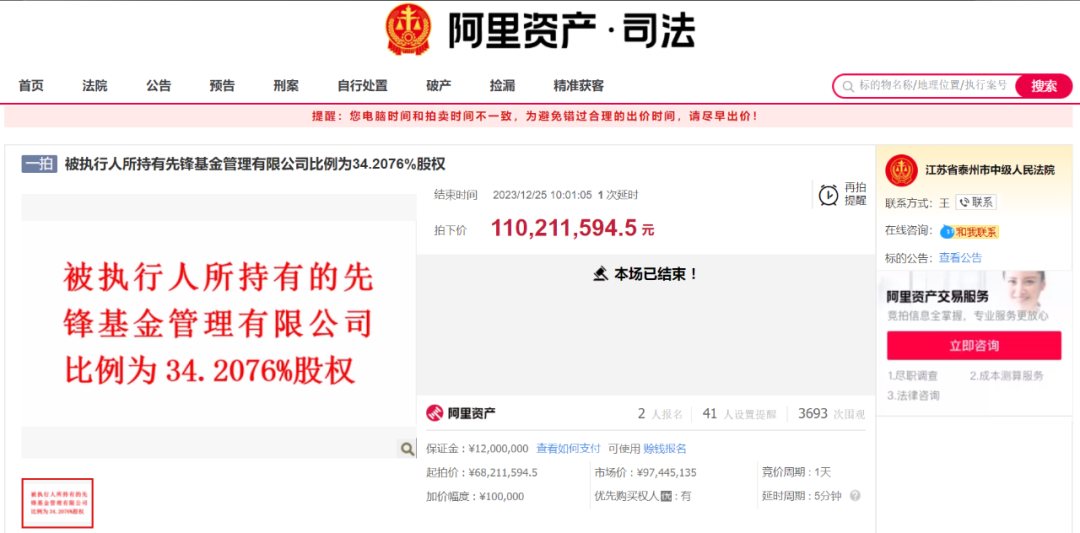This screenshot has width=1080, height=533.
Task: Click the 优先购买权人 info badge icon
Action: coord(666,496)
